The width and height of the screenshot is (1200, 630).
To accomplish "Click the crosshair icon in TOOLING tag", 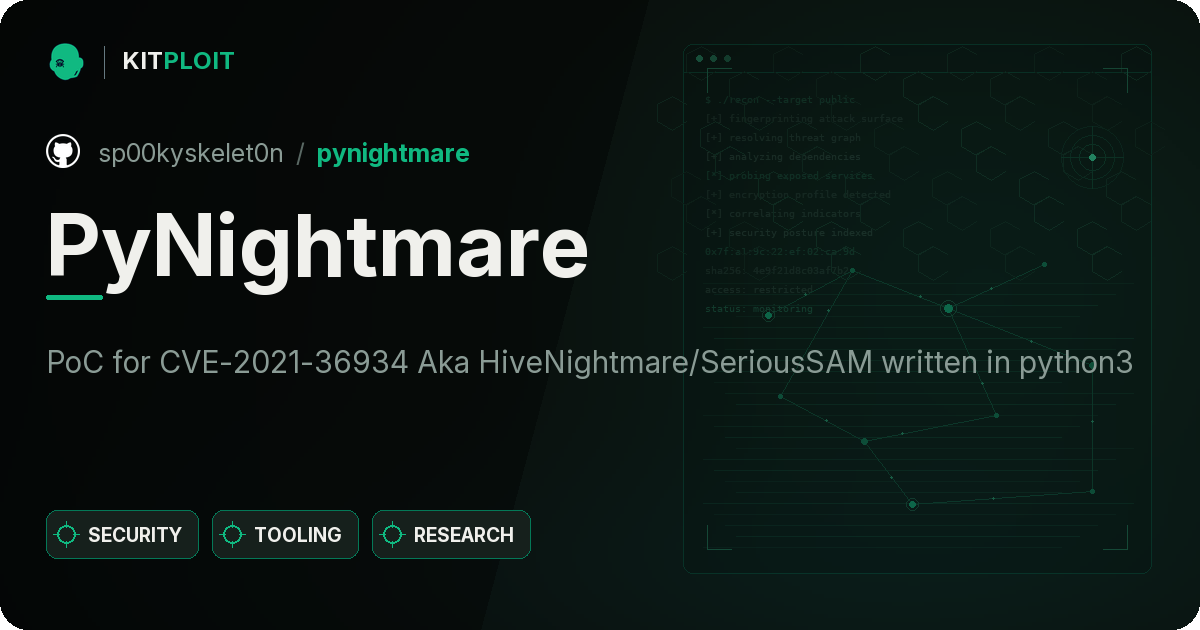I will click(x=233, y=535).
